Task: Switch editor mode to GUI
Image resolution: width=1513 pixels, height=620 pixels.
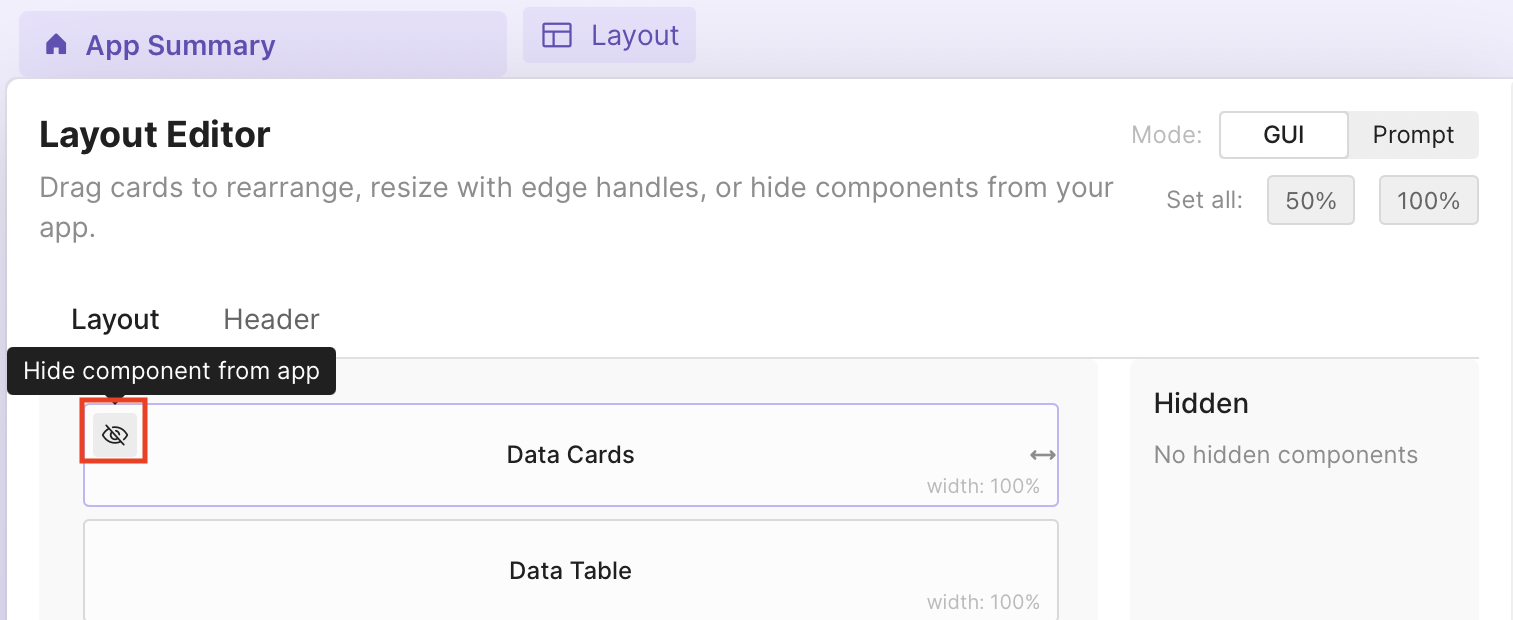Action: point(1283,134)
